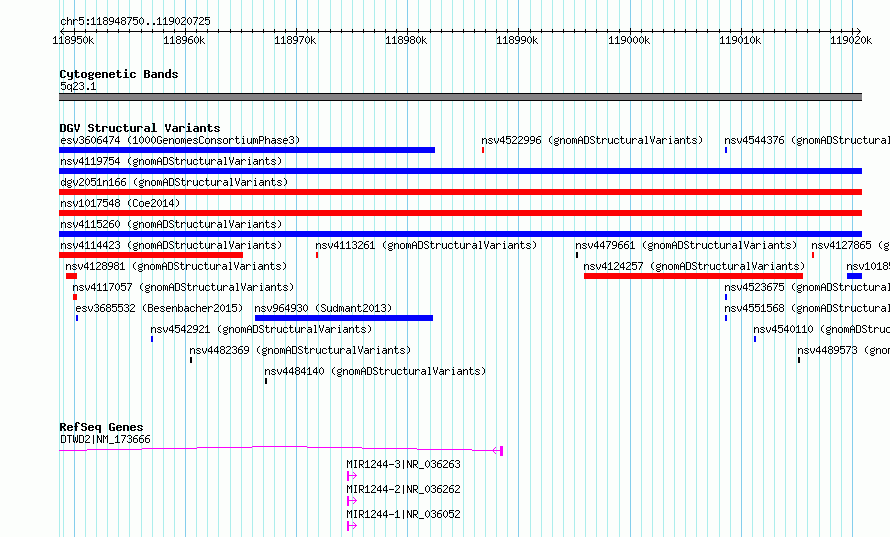Open the nsv964930 (Sudmant2013) label
Image resolution: width=890 pixels, height=537 pixels.
point(324,308)
